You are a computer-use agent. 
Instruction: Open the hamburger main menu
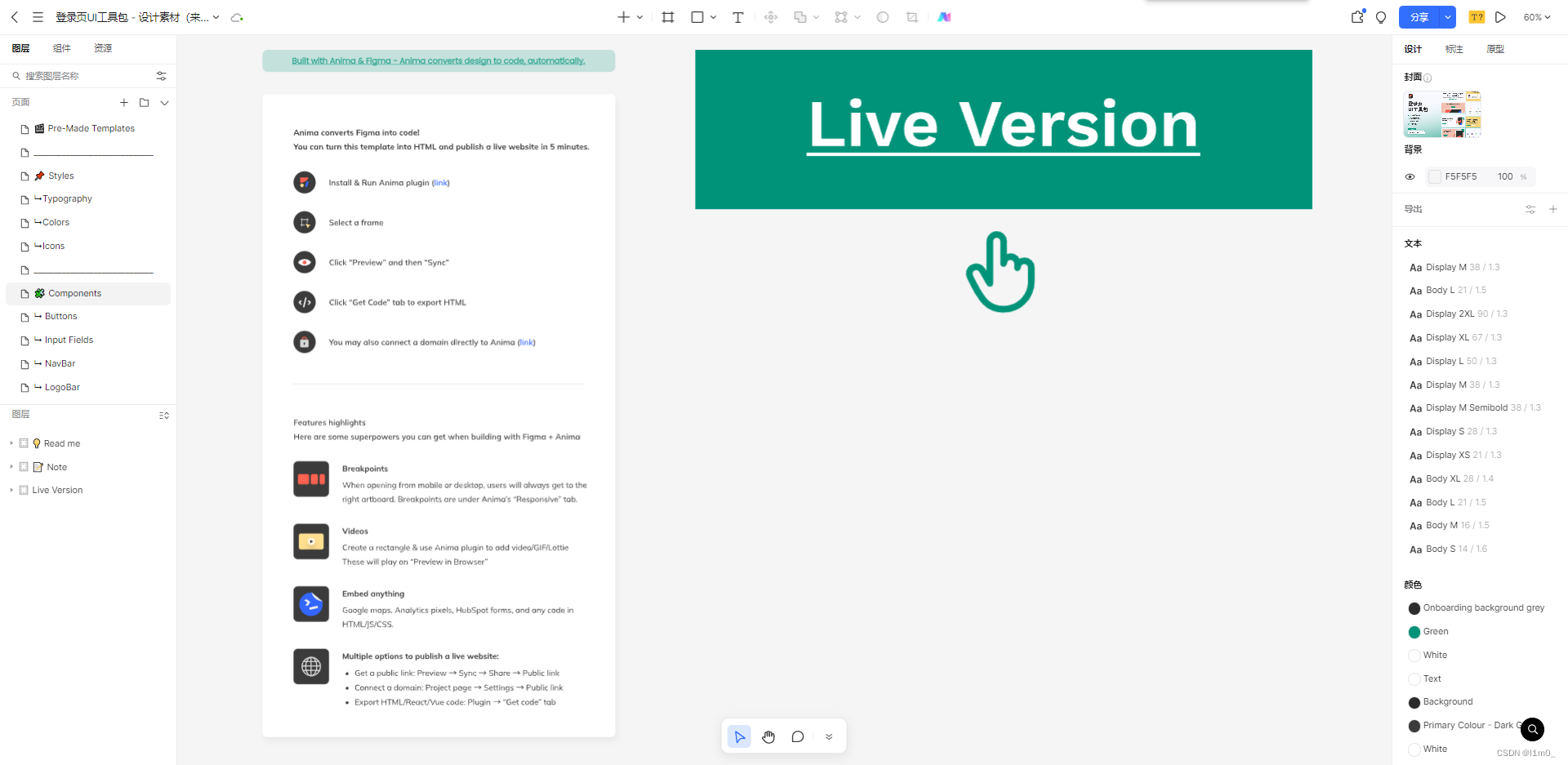click(38, 17)
